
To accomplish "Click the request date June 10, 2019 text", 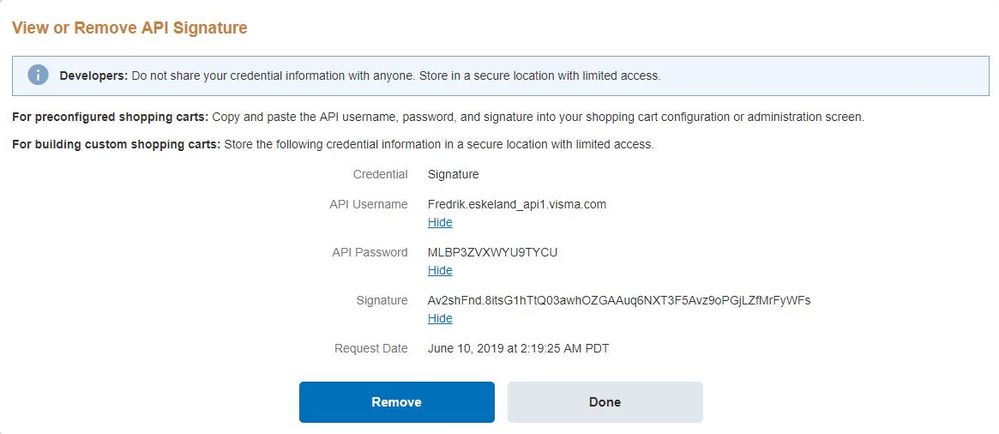I will [518, 348].
